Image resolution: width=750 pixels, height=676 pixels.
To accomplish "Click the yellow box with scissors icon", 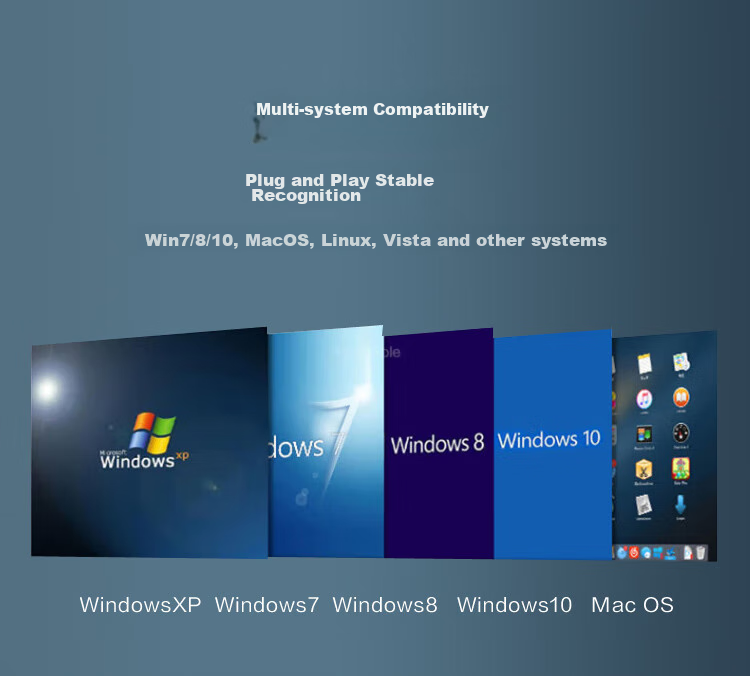I will tap(644, 469).
